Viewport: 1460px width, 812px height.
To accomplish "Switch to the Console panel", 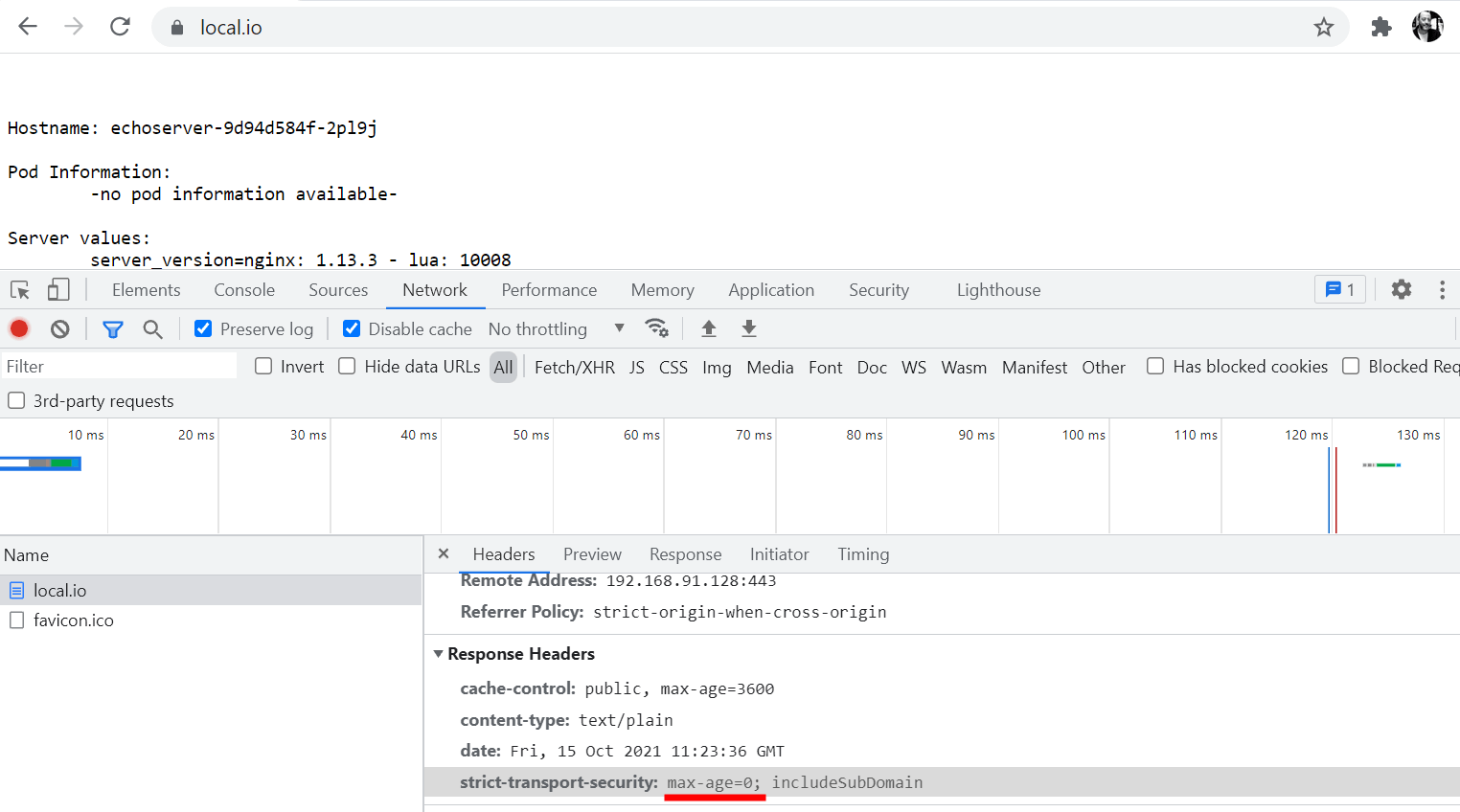I will pos(244,289).
